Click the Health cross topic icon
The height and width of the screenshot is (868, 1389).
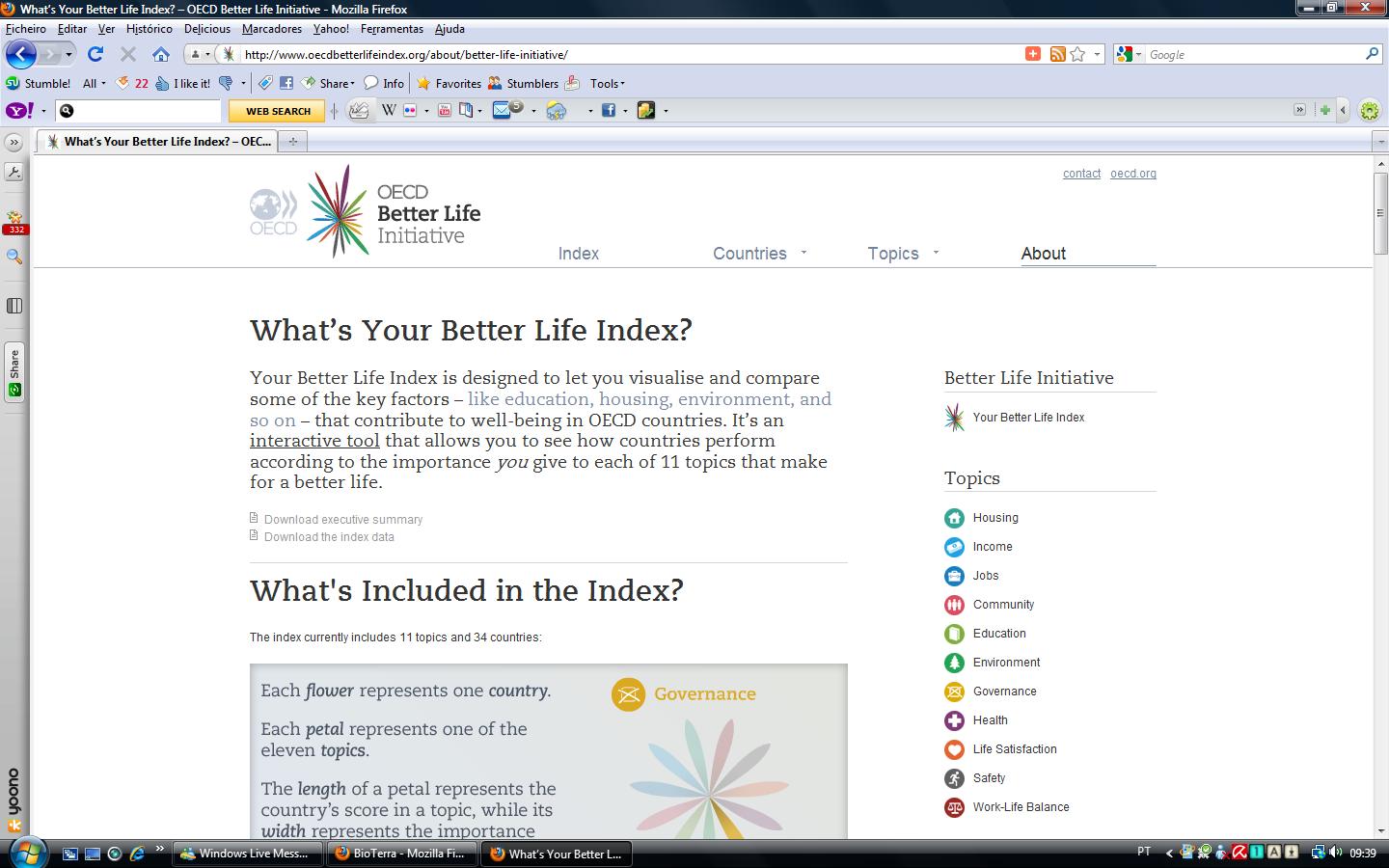(x=954, y=720)
